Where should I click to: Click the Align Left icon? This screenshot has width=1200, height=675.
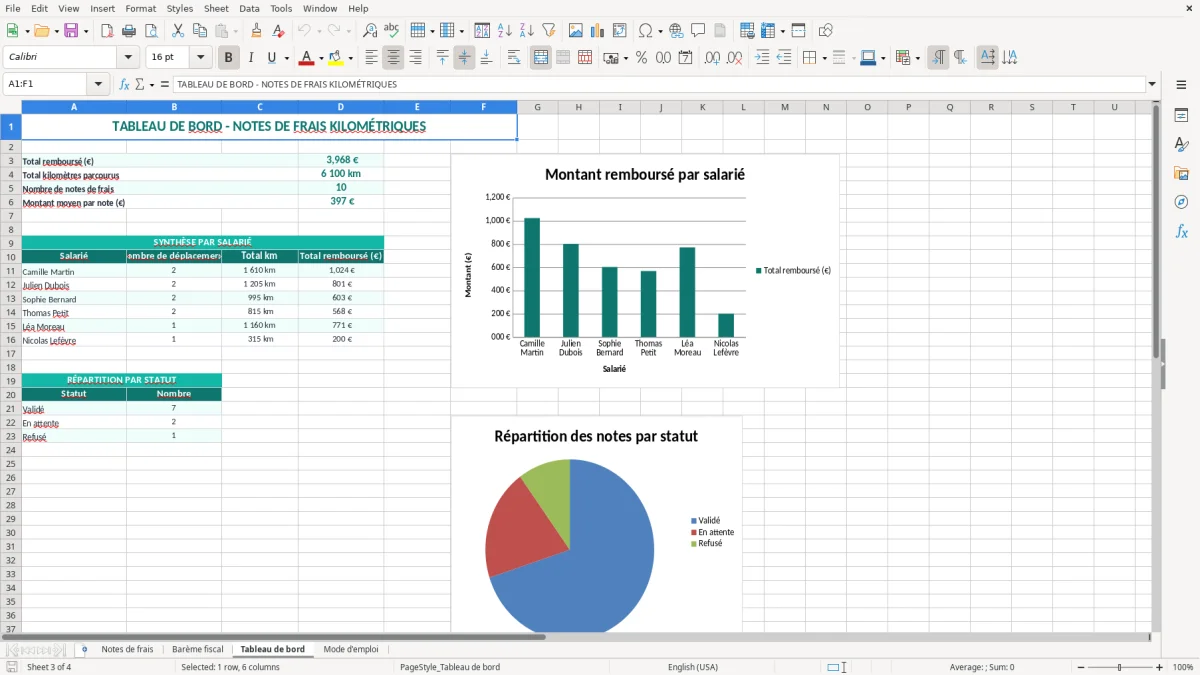pyautogui.click(x=372, y=58)
